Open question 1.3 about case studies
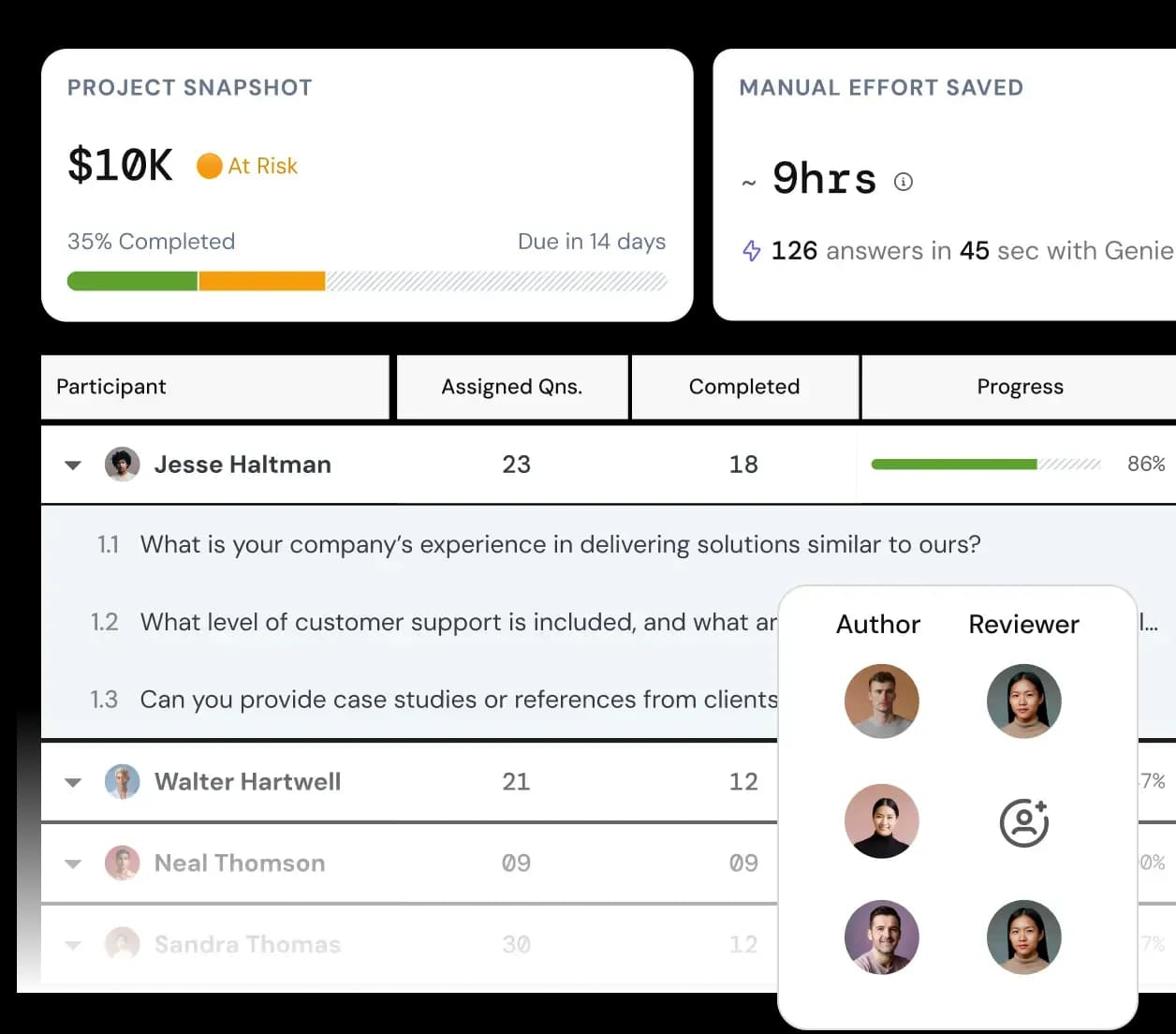Viewport: 1176px width, 1034px height. tap(459, 700)
